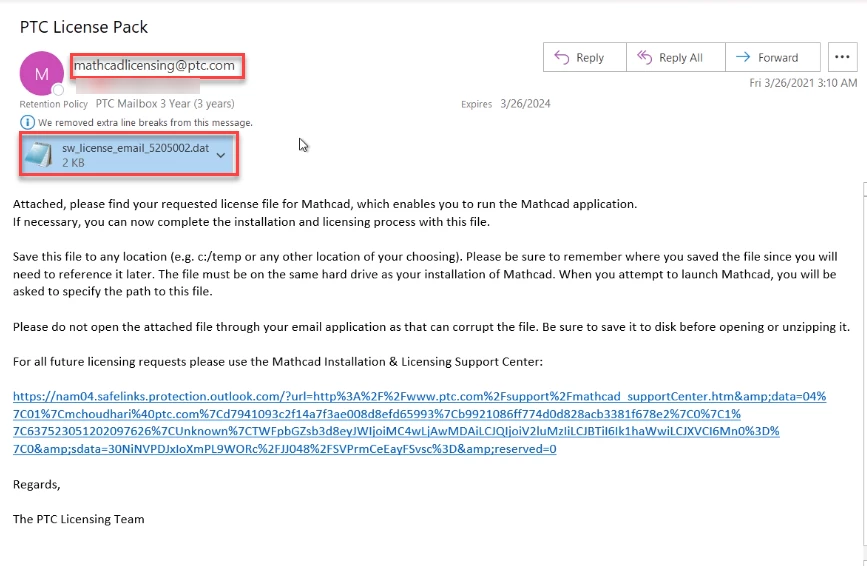This screenshot has height=566, width=867.
Task: Click the retention policy PTC Mailbox 3 Year text
Action: click(x=165, y=103)
